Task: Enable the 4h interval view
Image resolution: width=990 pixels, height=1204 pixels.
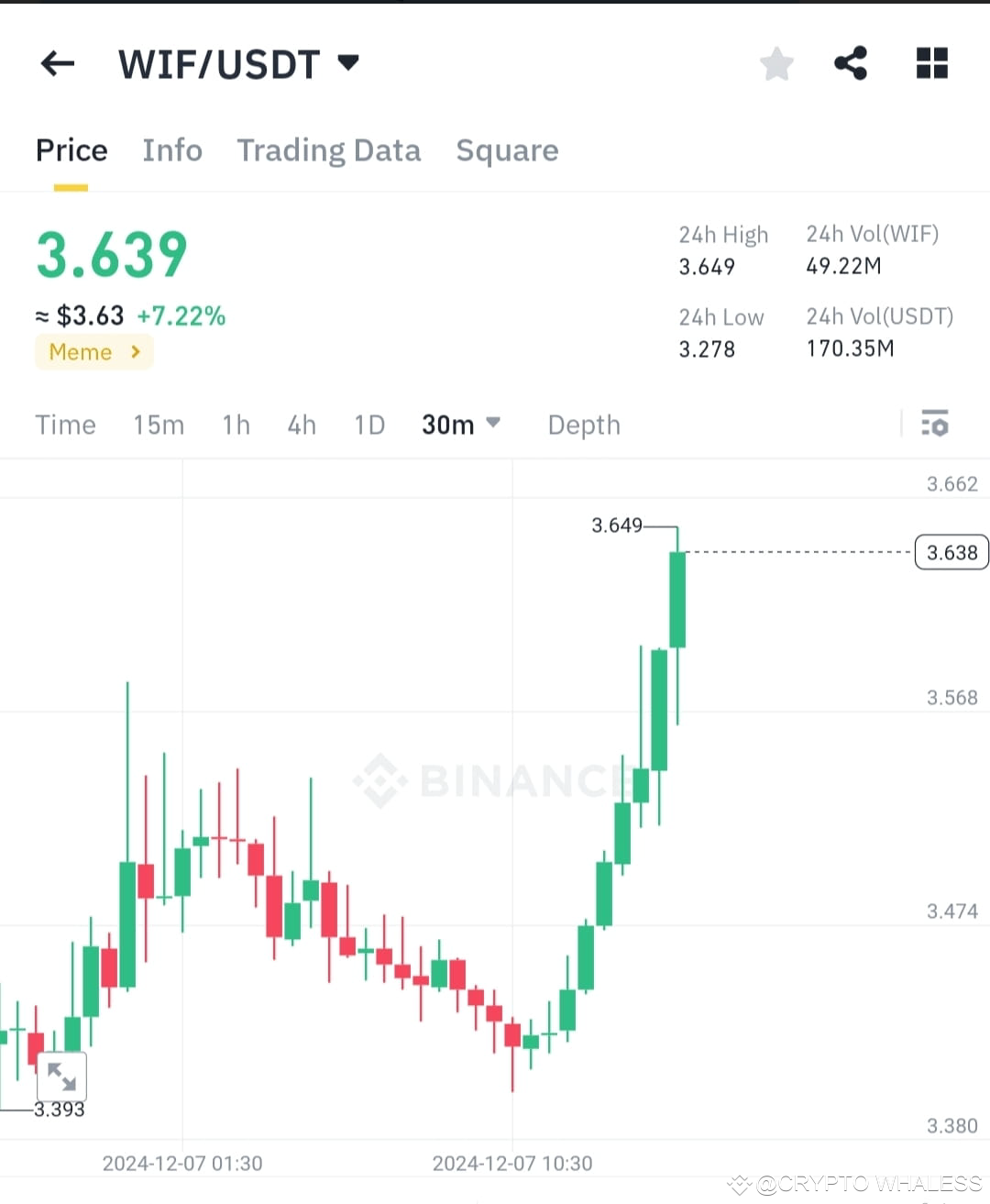Action: (x=301, y=425)
